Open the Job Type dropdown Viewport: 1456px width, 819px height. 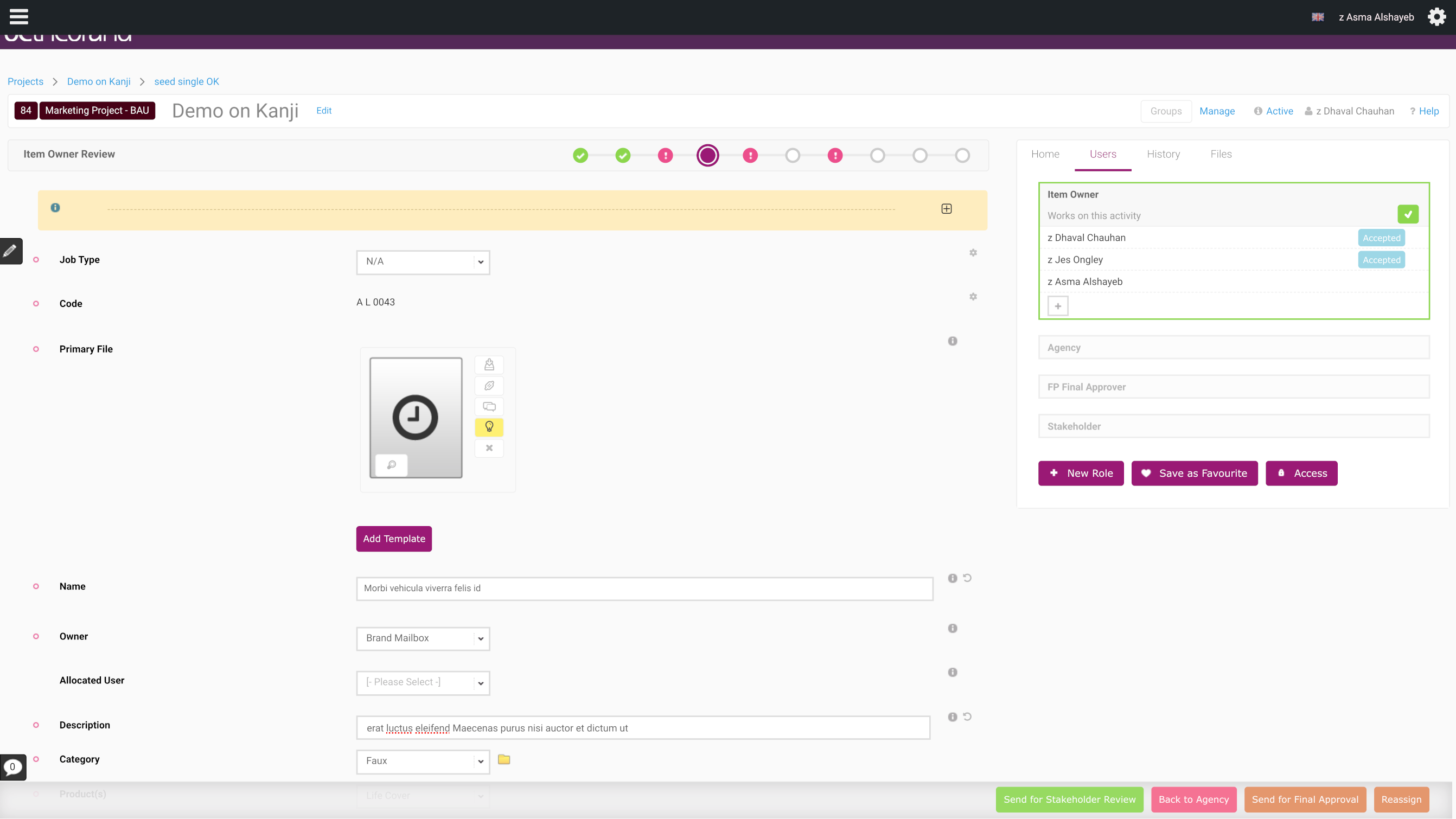(423, 263)
